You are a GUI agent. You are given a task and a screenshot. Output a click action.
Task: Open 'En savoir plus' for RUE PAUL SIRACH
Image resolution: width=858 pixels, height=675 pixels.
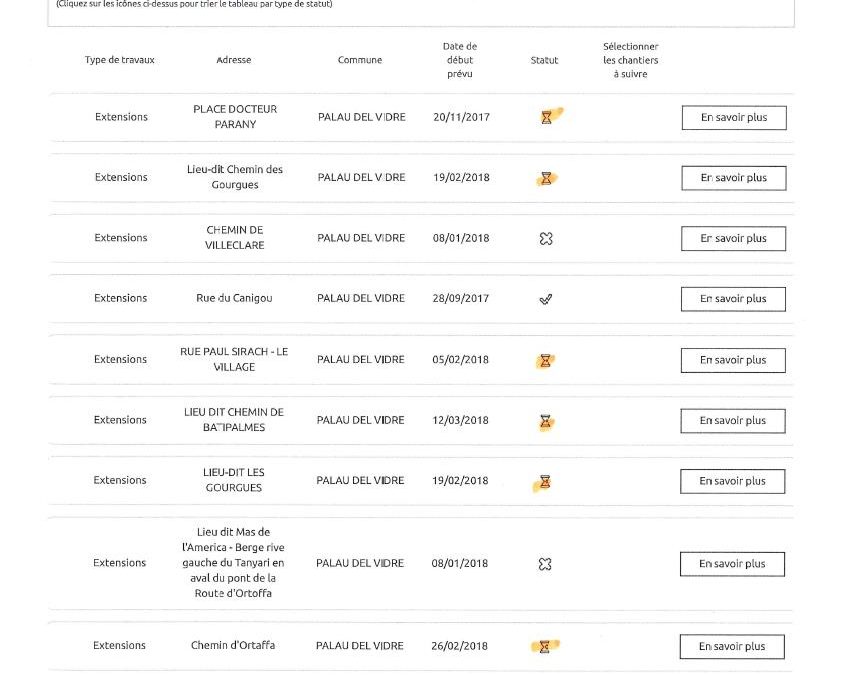733,360
